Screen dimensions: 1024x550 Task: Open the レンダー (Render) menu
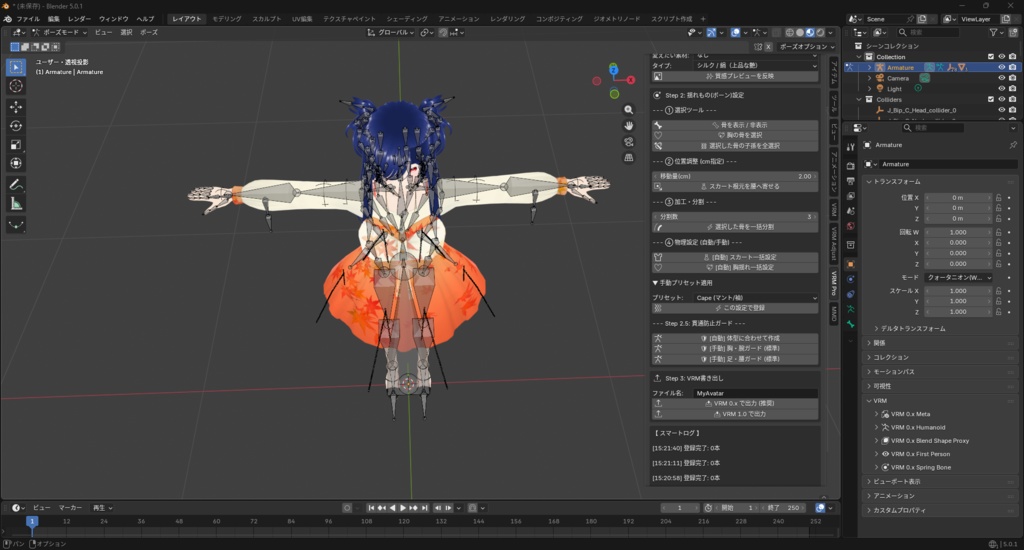click(x=79, y=19)
